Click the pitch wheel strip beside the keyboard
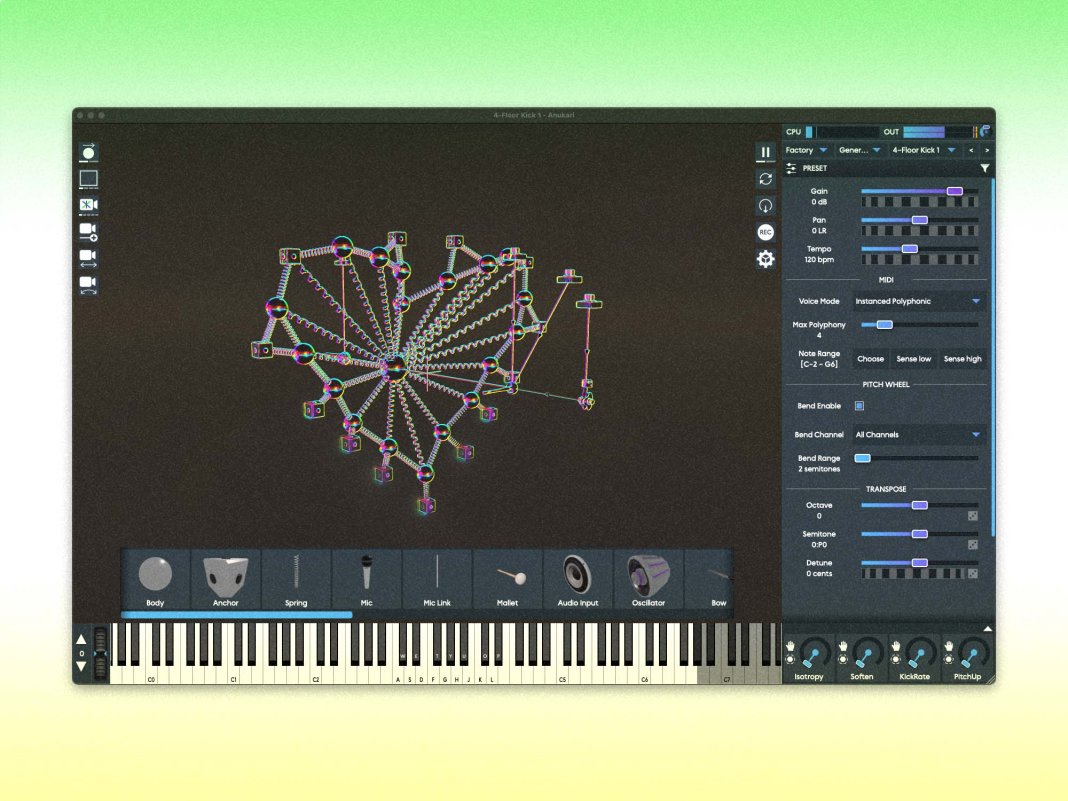The image size is (1068, 801). (x=100, y=653)
